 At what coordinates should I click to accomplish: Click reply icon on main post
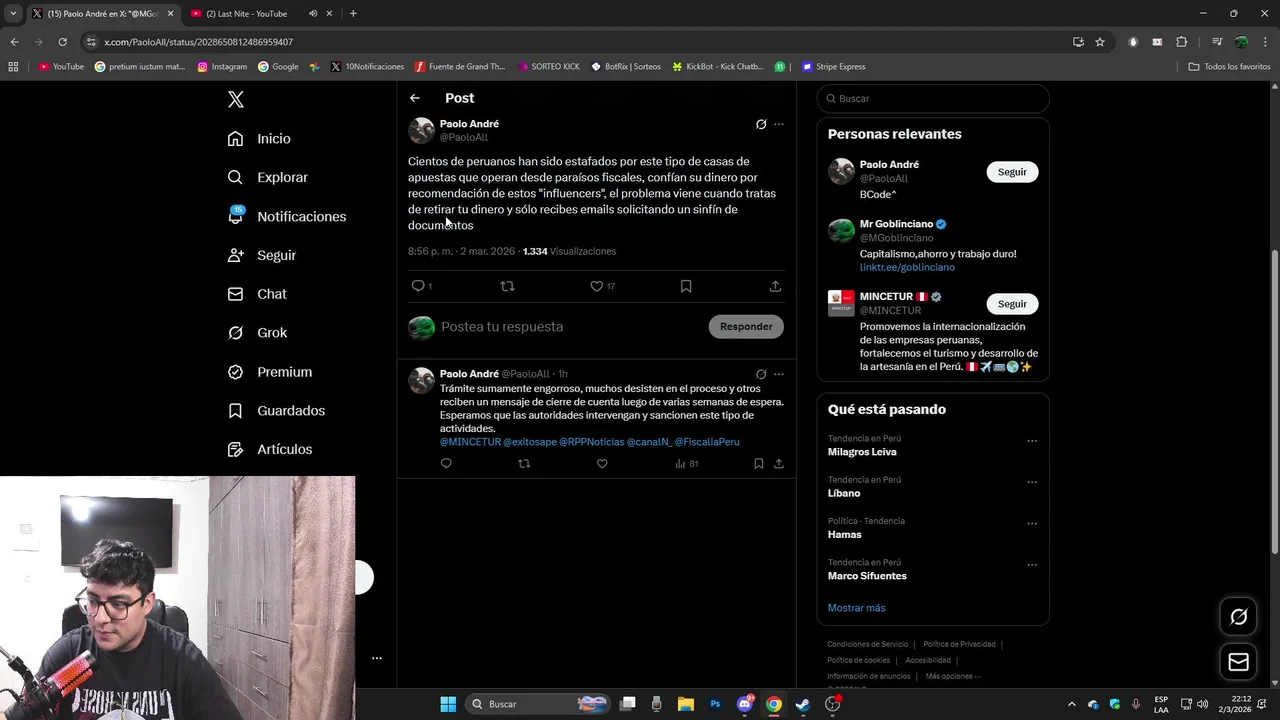point(418,286)
